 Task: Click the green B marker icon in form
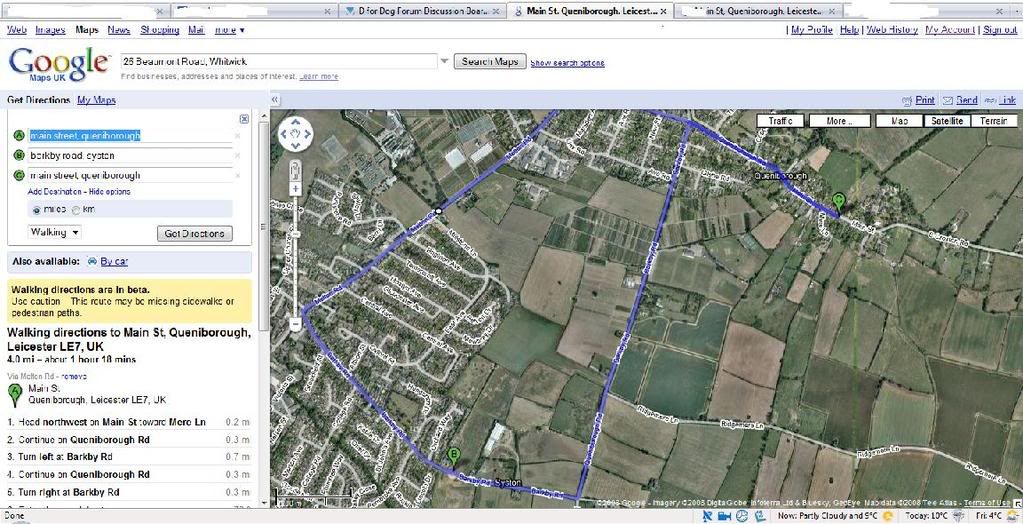point(19,155)
